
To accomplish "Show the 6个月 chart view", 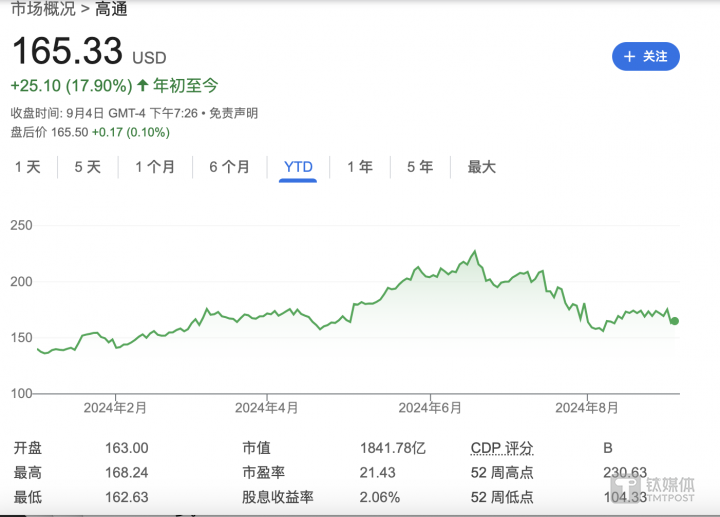I will click(x=229, y=167).
